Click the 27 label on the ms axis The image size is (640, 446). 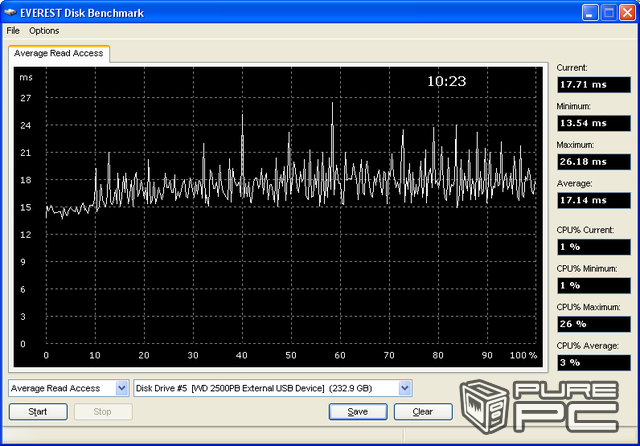[26, 98]
